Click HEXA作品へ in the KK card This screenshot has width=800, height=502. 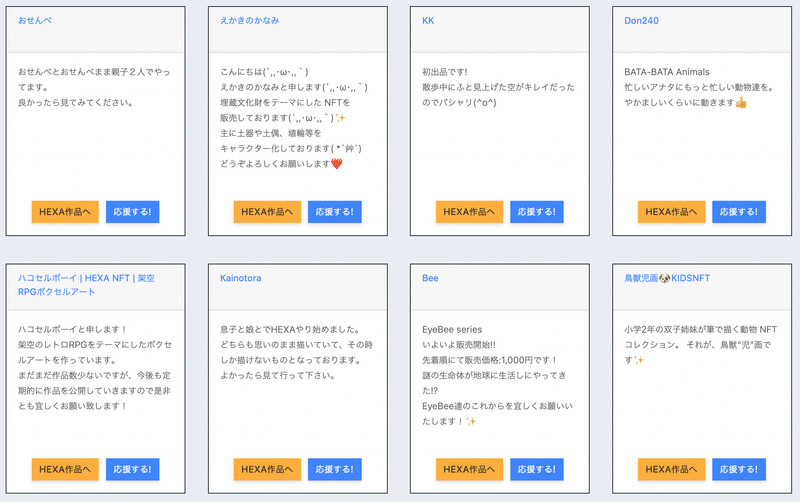point(469,212)
